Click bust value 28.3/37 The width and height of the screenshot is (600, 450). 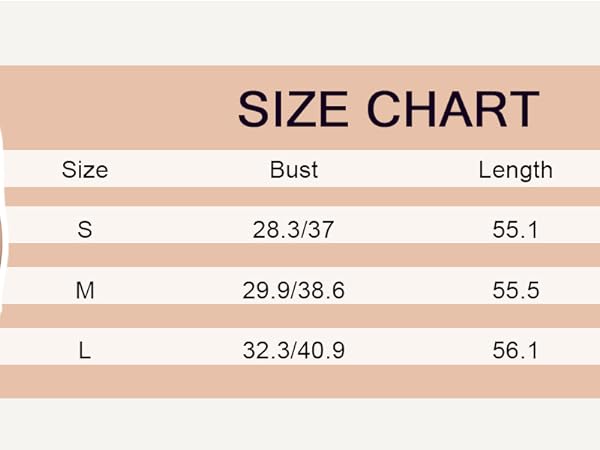click(293, 230)
